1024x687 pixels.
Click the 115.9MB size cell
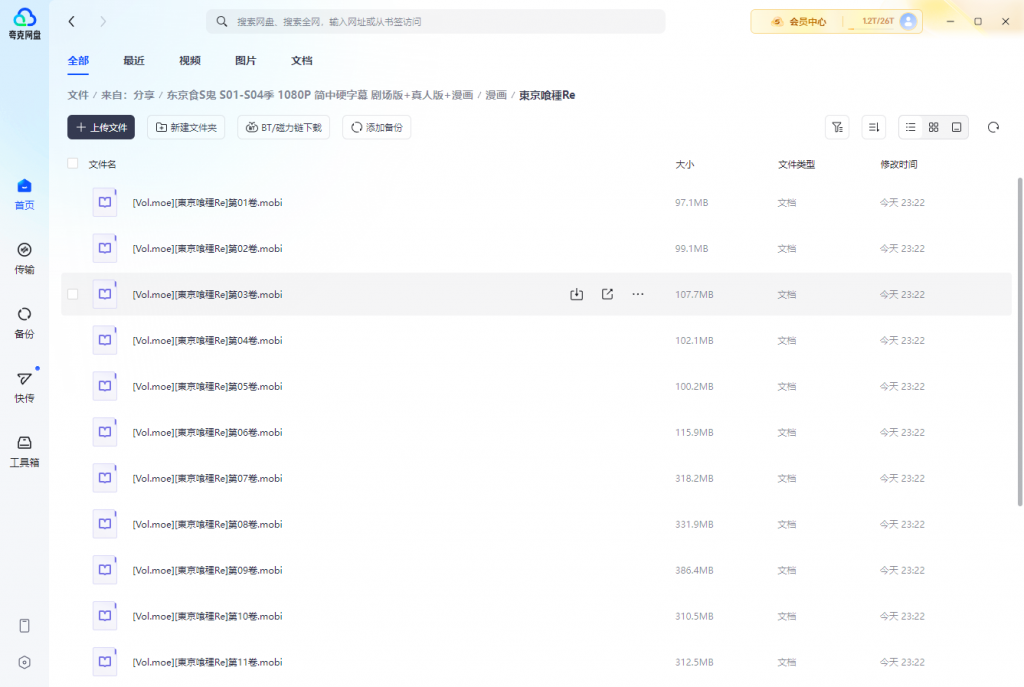click(x=694, y=432)
